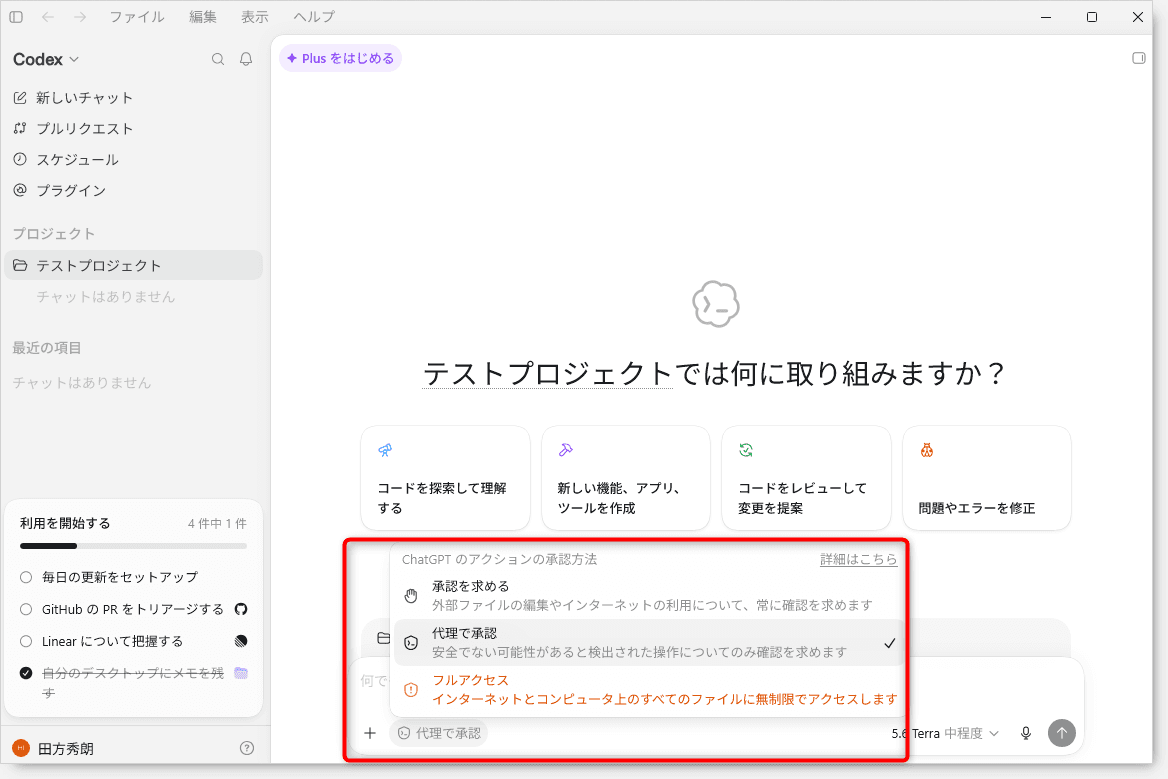
Task: Go back with the left arrow
Action: click(48, 16)
